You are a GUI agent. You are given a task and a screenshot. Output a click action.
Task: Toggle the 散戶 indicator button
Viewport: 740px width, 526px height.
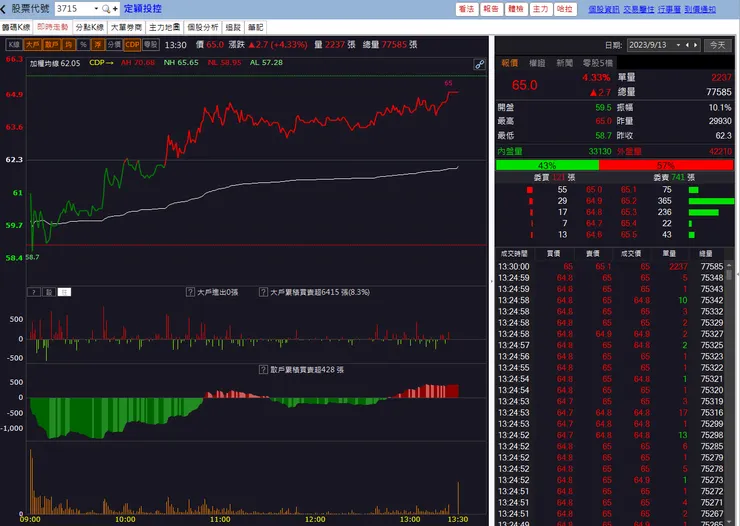pyautogui.click(x=51, y=44)
